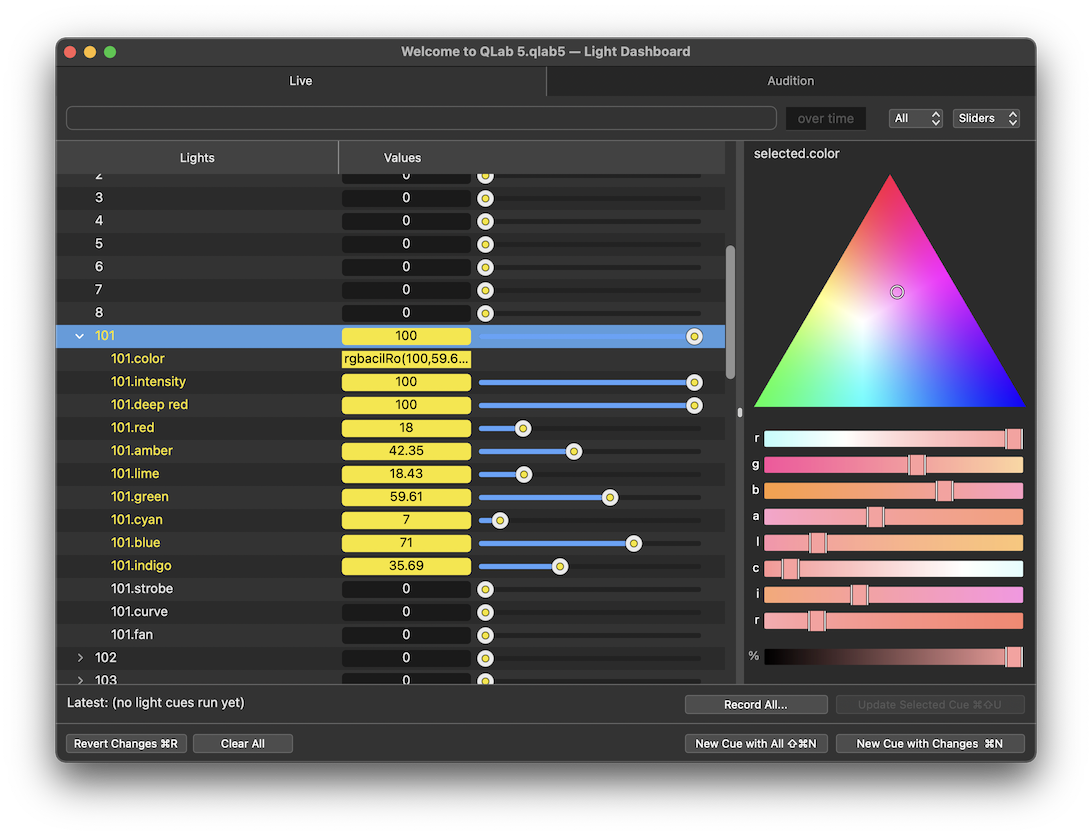Image resolution: width=1092 pixels, height=836 pixels.
Task: Switch to the Audition tab
Action: pos(790,81)
